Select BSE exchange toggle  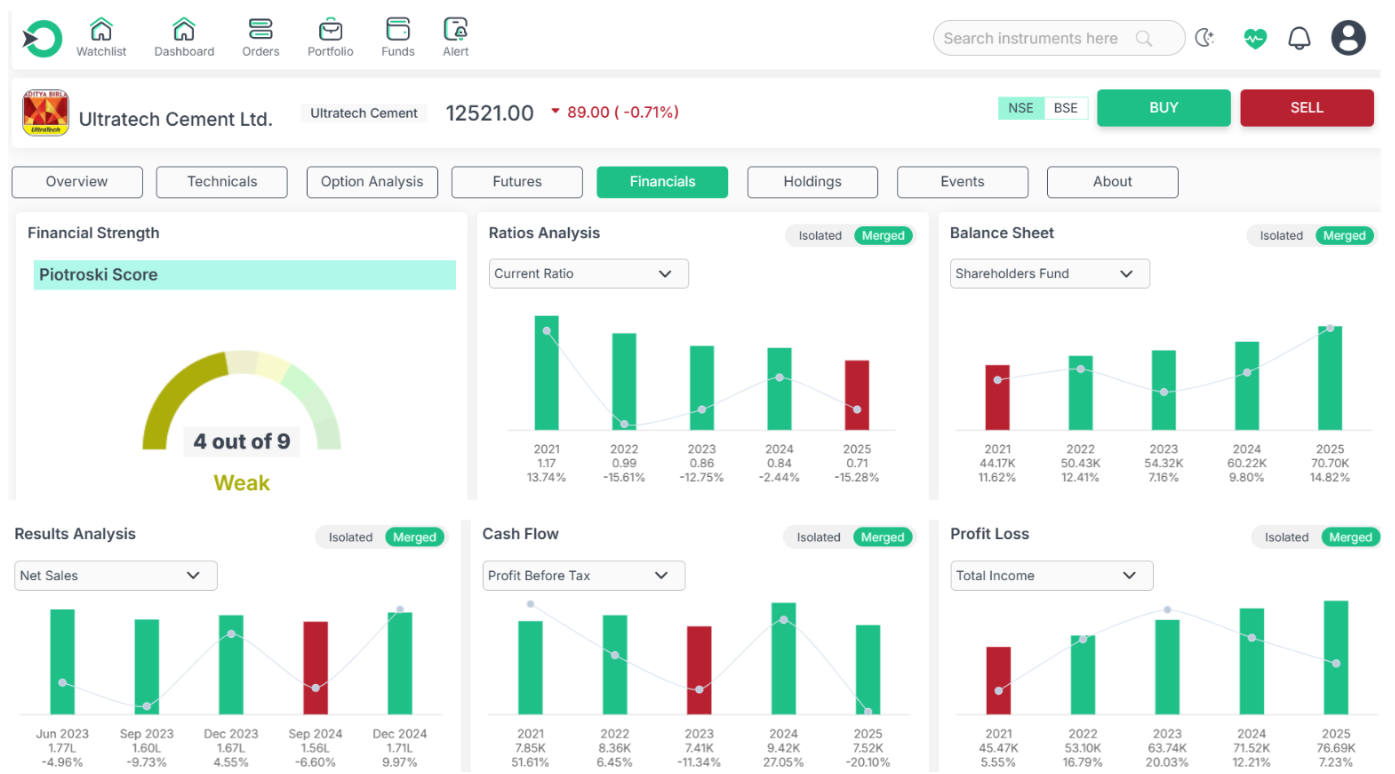[x=1066, y=108]
